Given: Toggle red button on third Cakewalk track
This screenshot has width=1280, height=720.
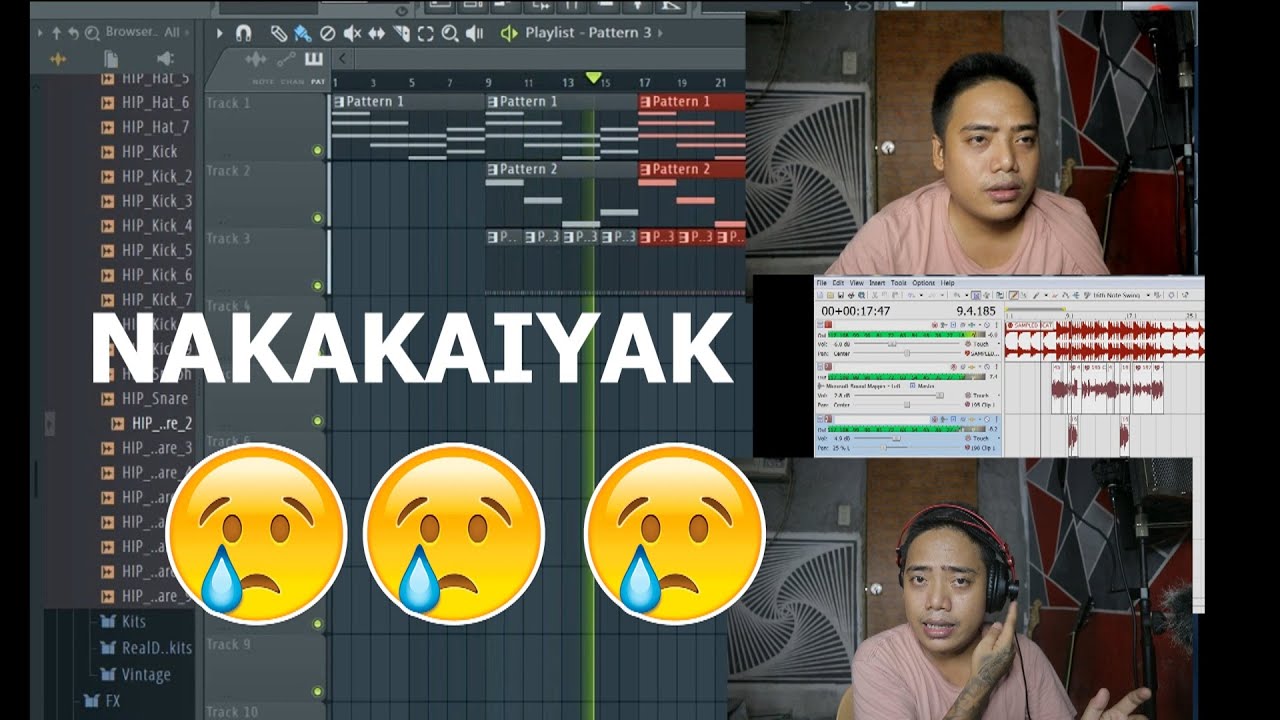Looking at the screenshot, I should pyautogui.click(x=828, y=419).
